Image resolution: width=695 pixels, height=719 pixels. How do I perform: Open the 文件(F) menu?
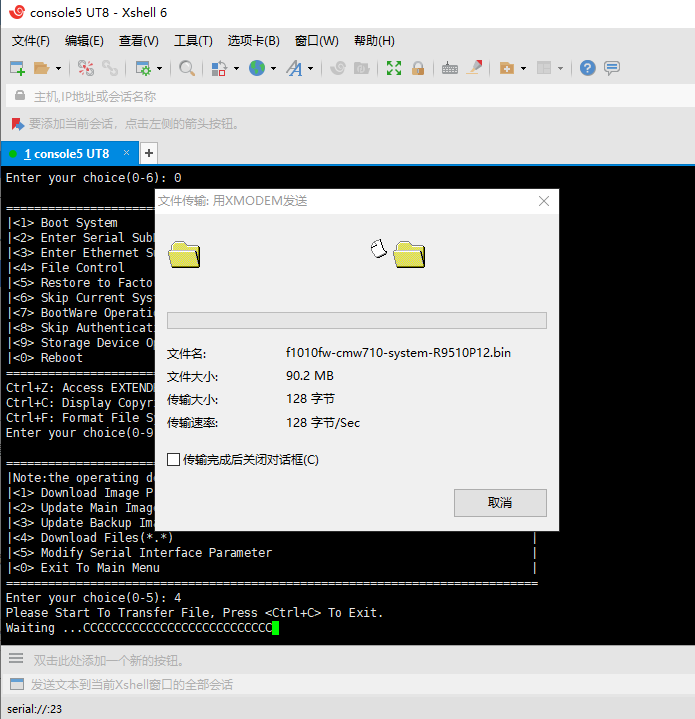[30, 41]
